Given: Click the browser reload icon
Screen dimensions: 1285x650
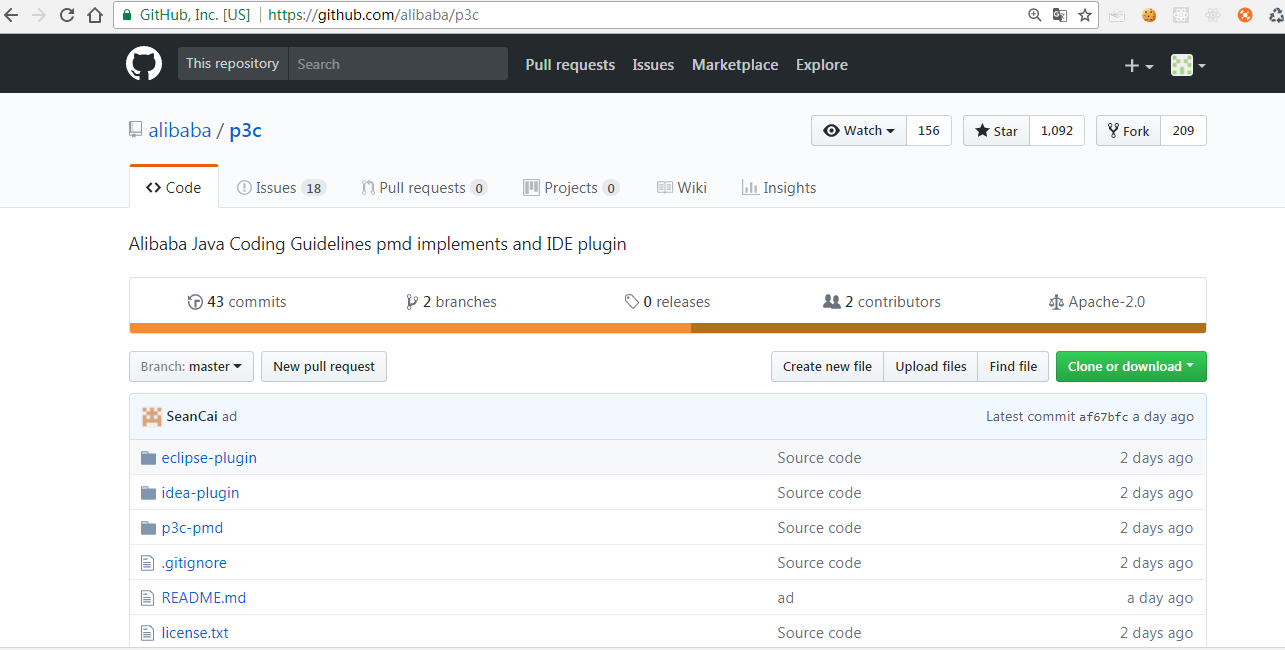Looking at the screenshot, I should coord(67,15).
